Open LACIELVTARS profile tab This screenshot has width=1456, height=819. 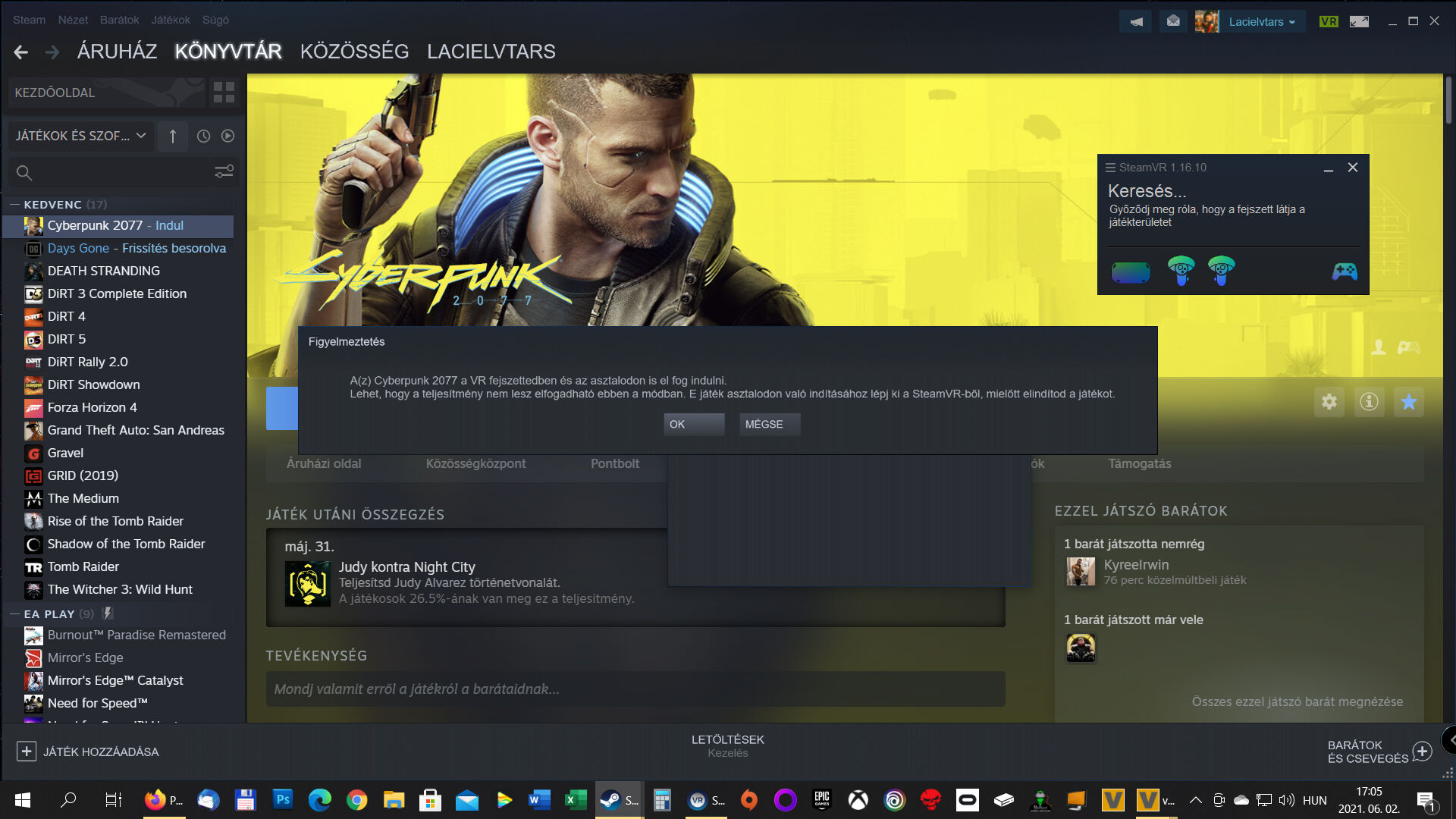491,52
